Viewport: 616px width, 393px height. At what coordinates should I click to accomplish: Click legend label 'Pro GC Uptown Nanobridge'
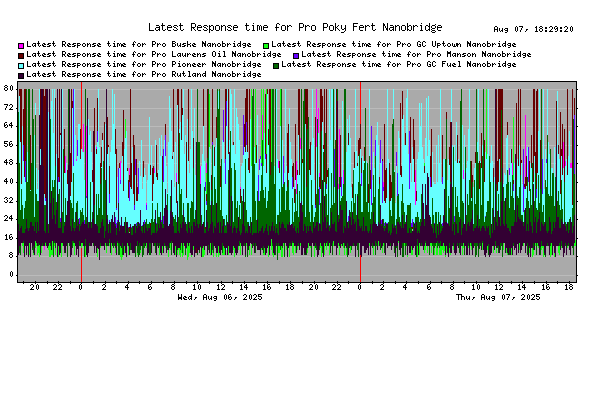click(x=456, y=44)
